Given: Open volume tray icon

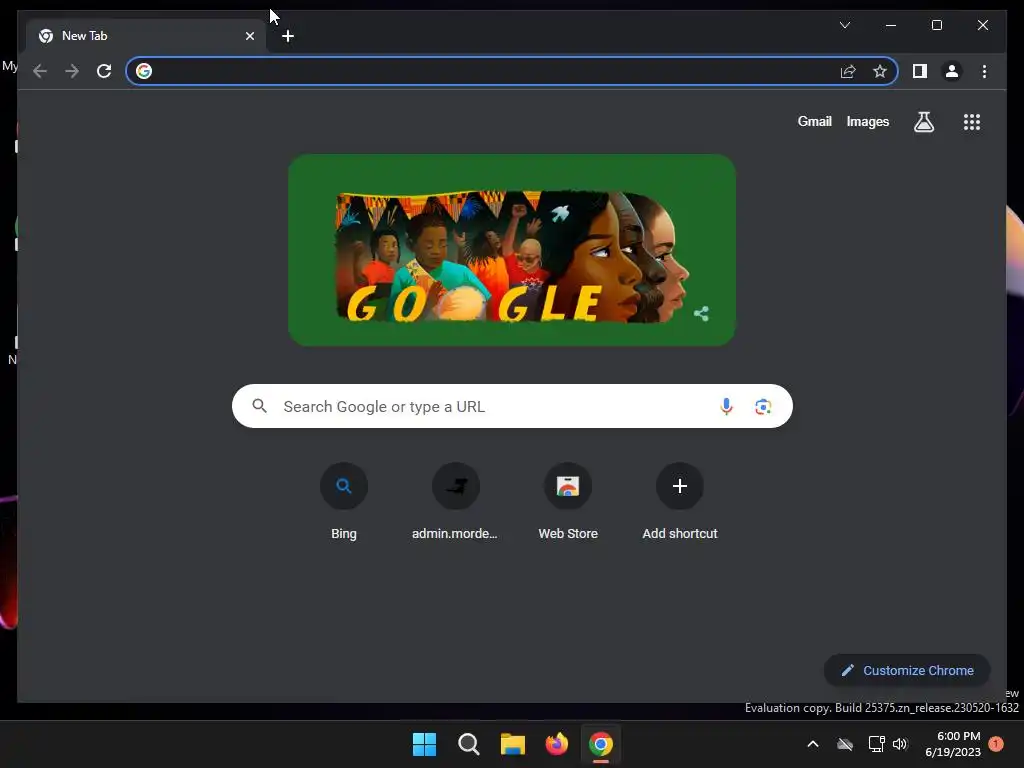Looking at the screenshot, I should coord(900,744).
